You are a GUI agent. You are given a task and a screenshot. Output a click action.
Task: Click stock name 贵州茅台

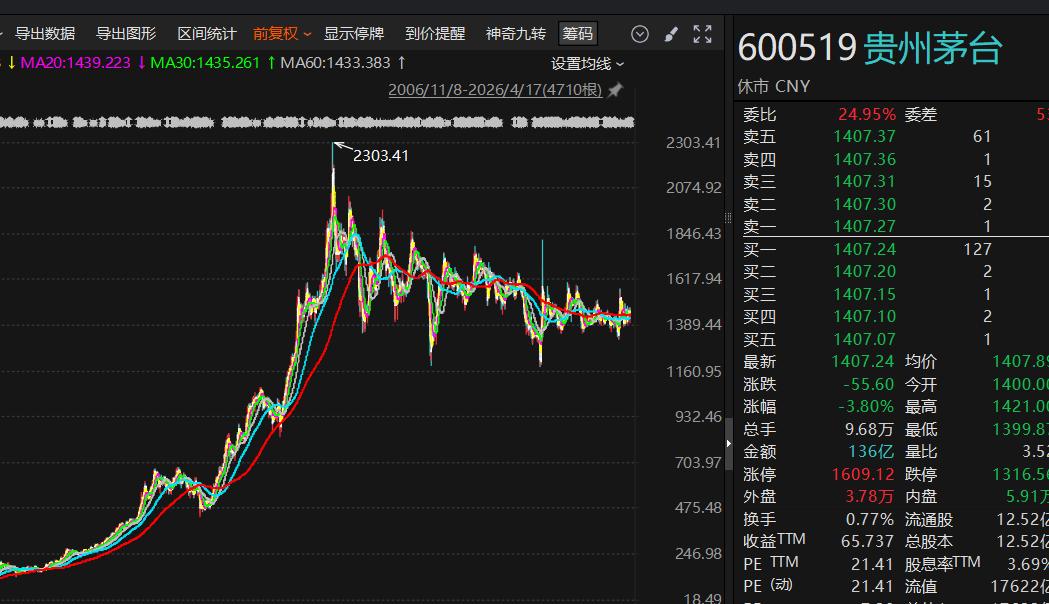tap(933, 48)
